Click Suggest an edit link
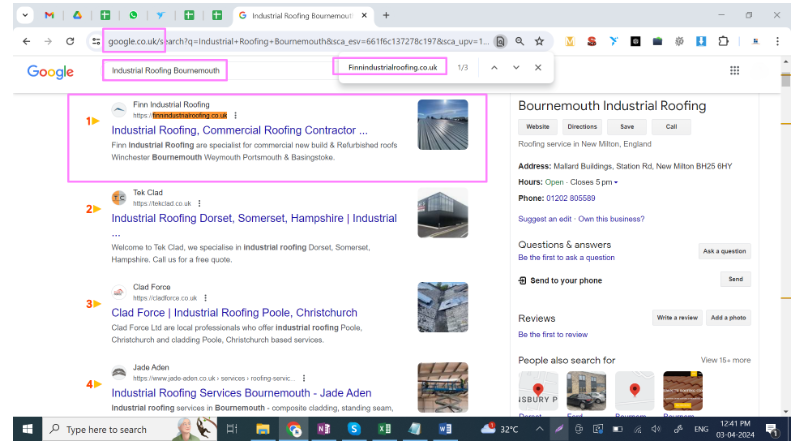The height and width of the screenshot is (443, 796). pyautogui.click(x=545, y=219)
